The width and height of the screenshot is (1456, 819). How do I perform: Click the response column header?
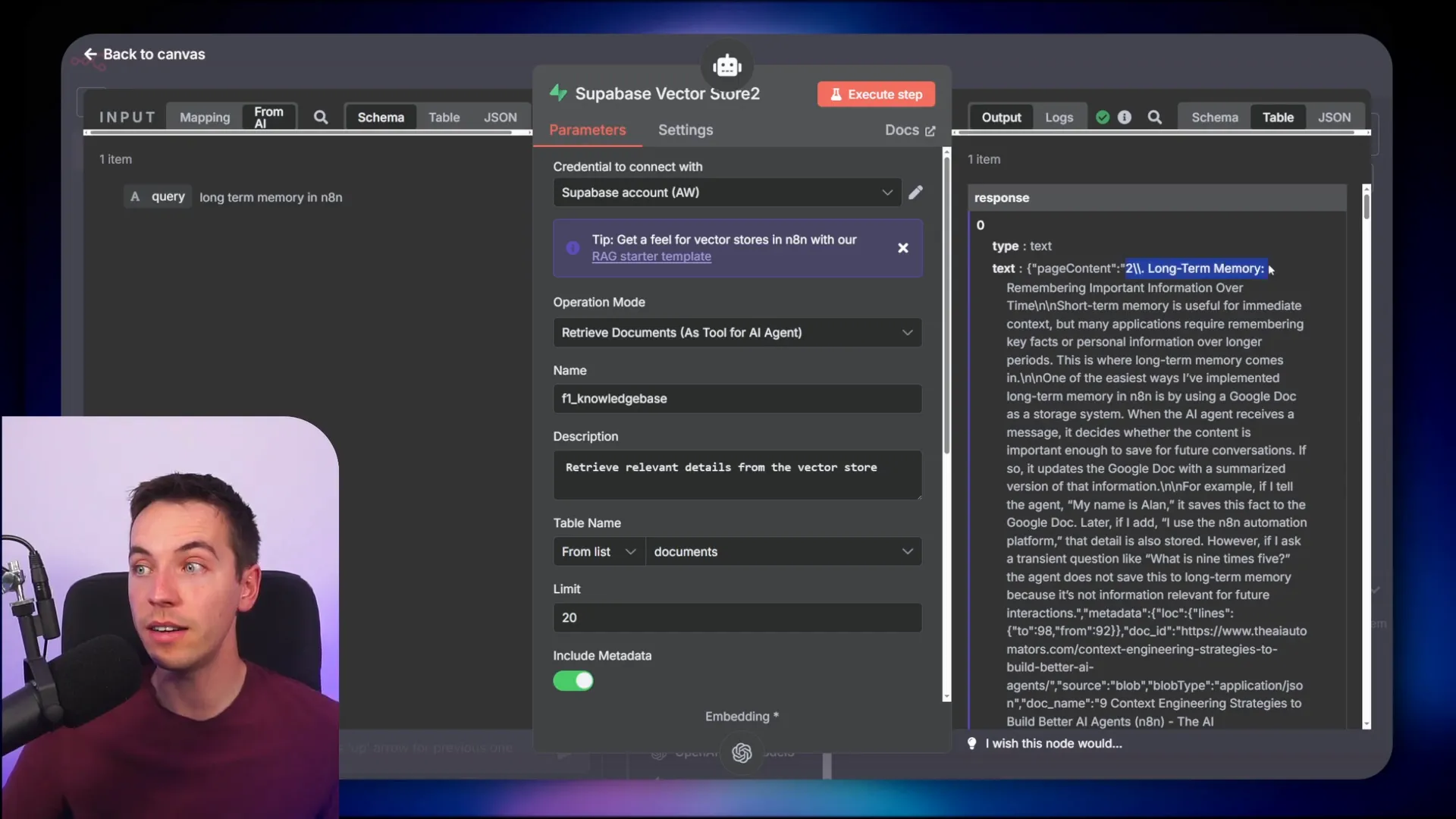(1156, 197)
